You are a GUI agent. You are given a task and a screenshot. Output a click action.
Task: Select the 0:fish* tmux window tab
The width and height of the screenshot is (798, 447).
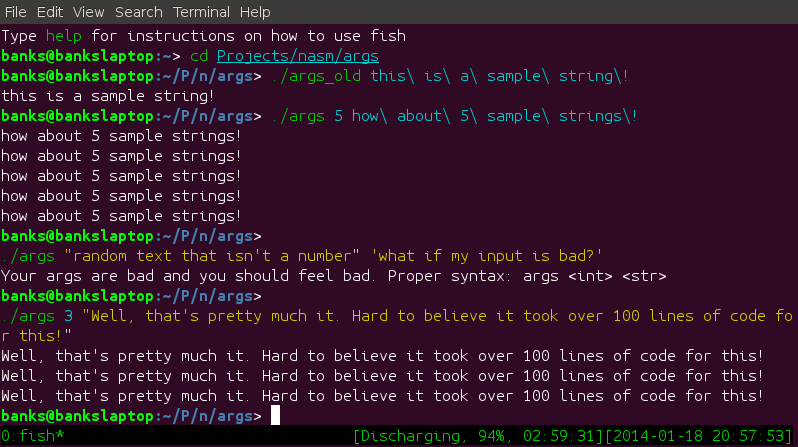tap(33, 436)
